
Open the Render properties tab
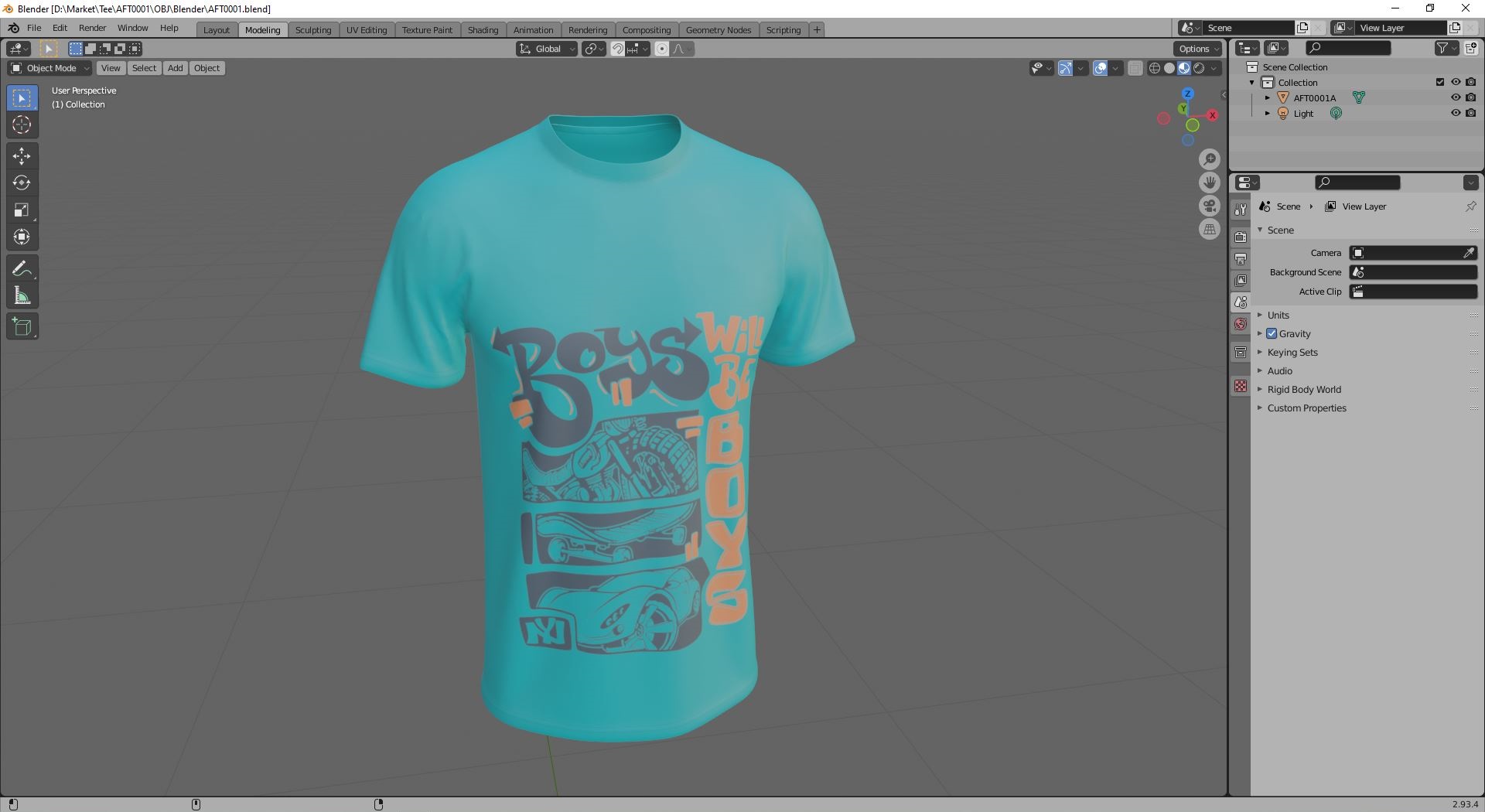tap(1241, 237)
